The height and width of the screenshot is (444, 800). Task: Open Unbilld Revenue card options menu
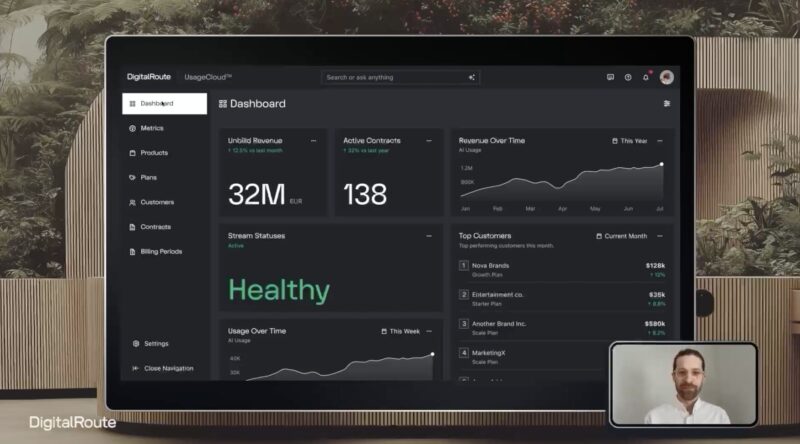pos(313,141)
